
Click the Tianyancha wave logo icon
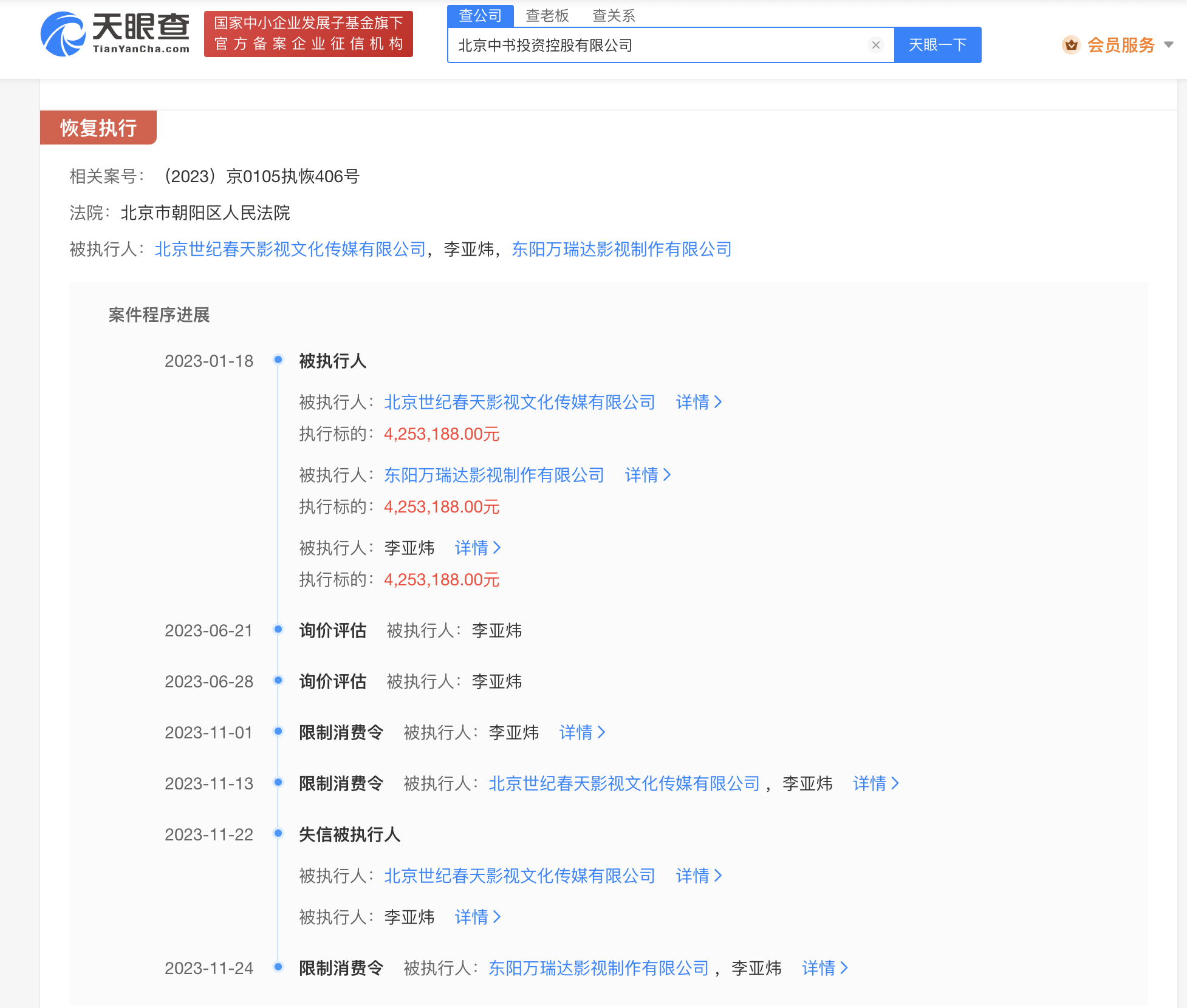coord(64,33)
